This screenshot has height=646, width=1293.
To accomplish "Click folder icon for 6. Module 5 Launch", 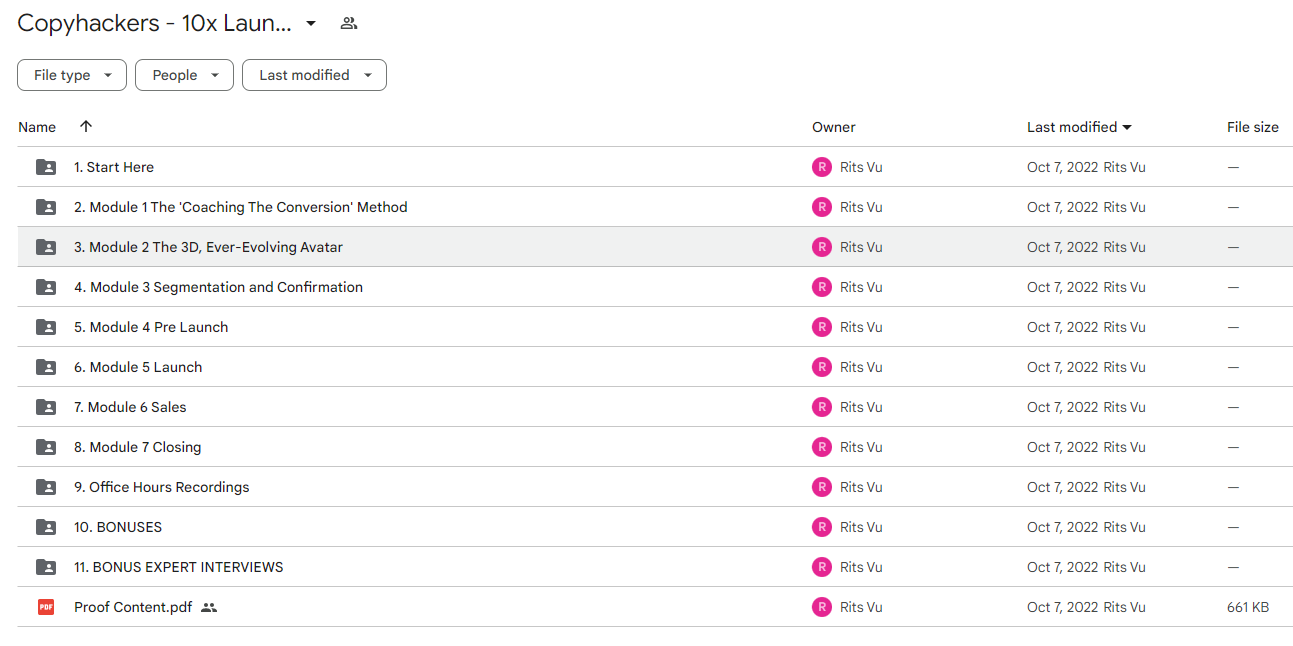I will coord(46,367).
